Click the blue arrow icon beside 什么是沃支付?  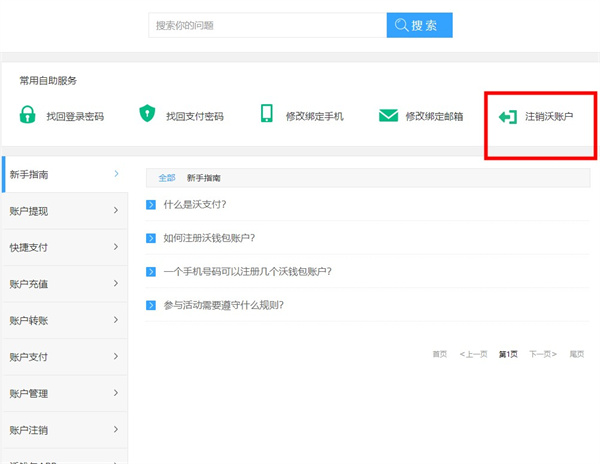151,204
